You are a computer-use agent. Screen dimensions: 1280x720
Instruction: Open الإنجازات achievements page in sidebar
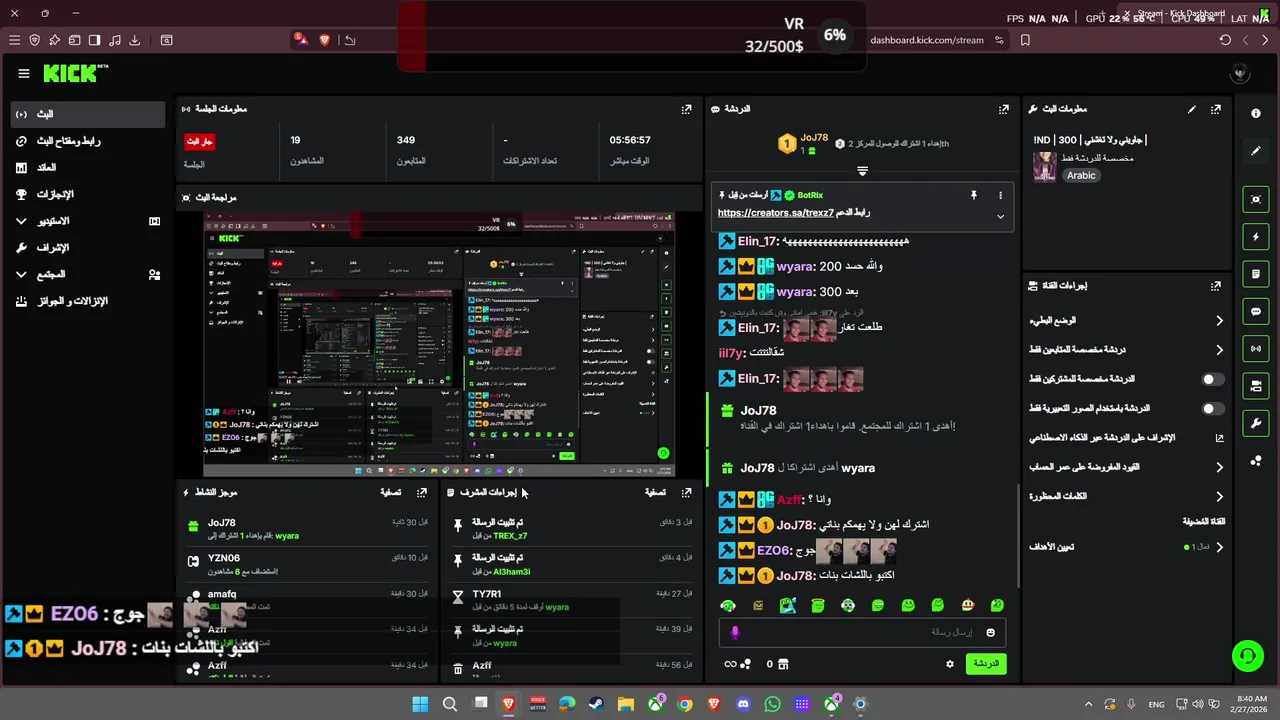88,194
